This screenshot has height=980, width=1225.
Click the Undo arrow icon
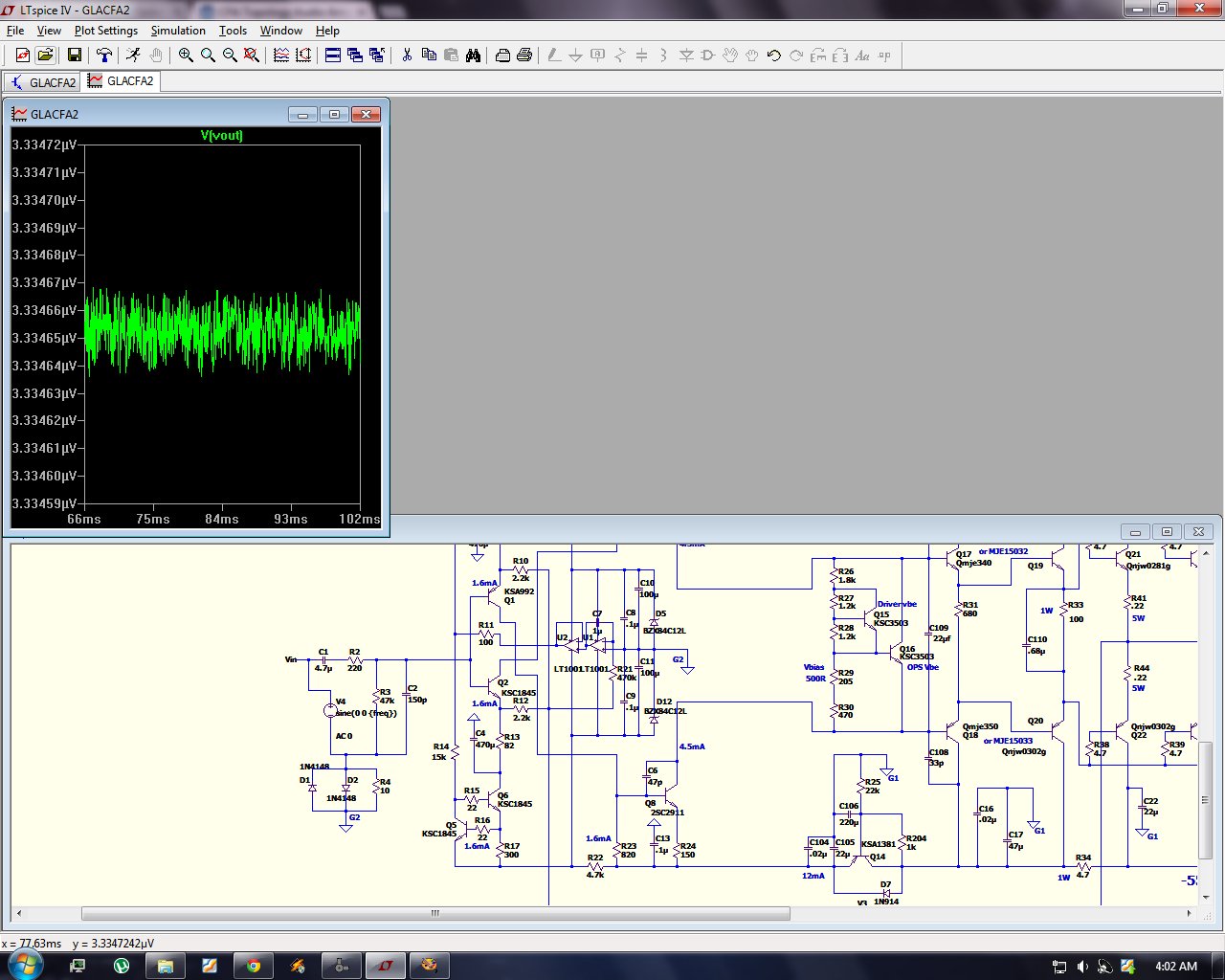point(774,56)
